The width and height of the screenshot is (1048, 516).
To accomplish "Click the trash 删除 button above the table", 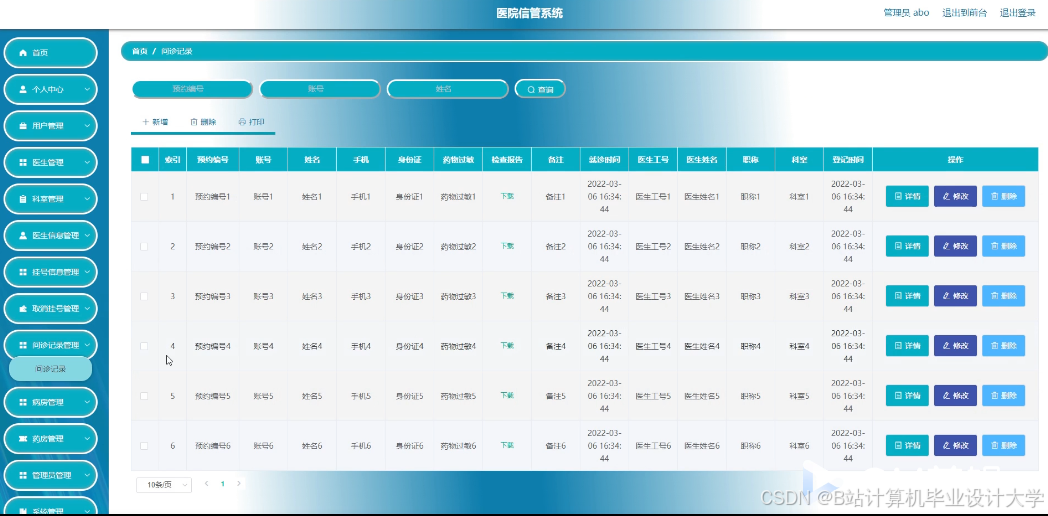I will 203,122.
